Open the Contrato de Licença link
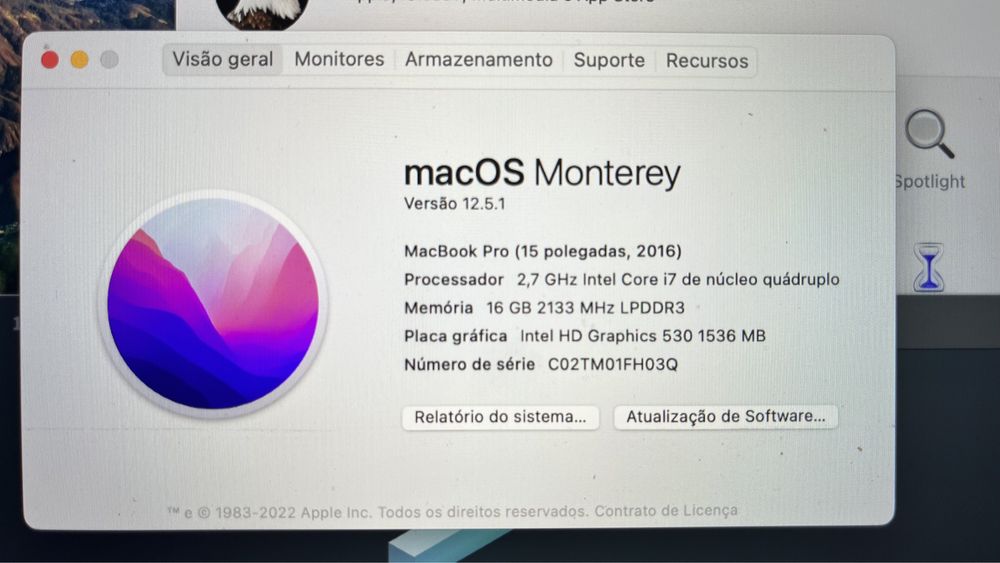Screen dimensions: 1000x563 click(666, 511)
